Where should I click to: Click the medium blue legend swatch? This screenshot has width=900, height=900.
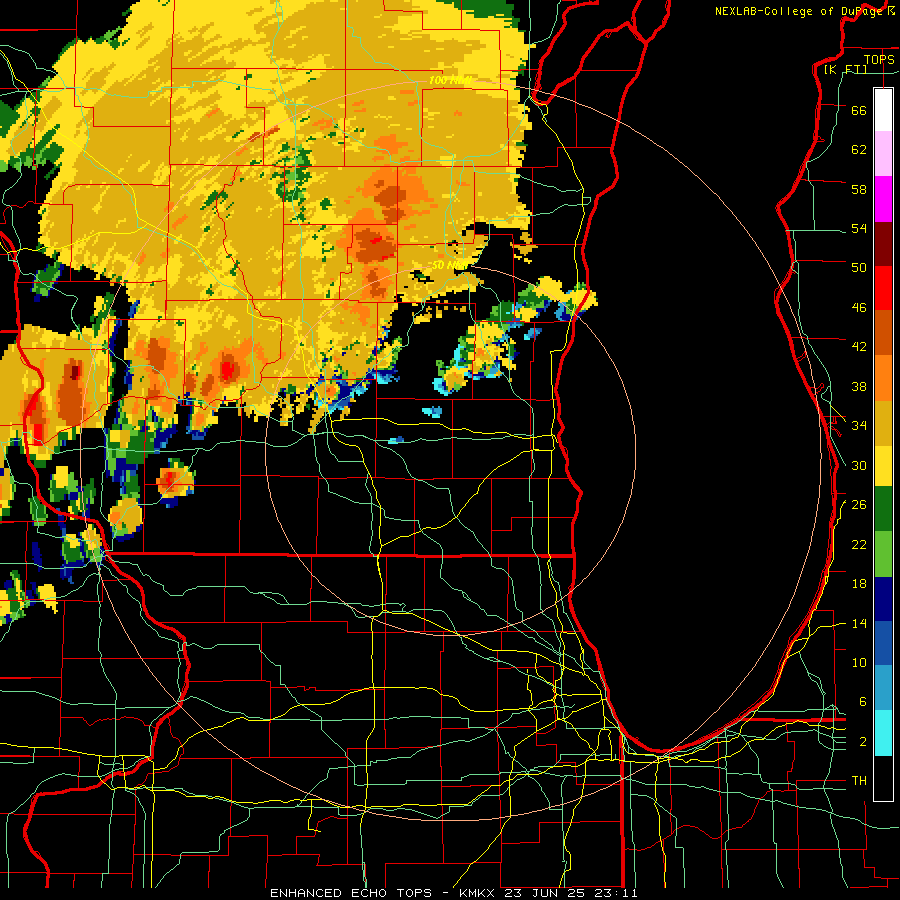pyautogui.click(x=883, y=643)
